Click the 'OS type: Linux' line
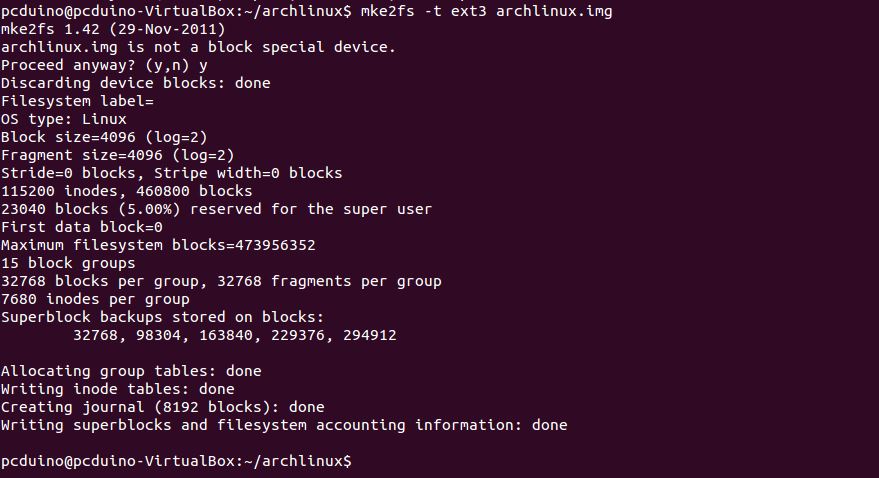Screen dimensions: 879x478 64,119
